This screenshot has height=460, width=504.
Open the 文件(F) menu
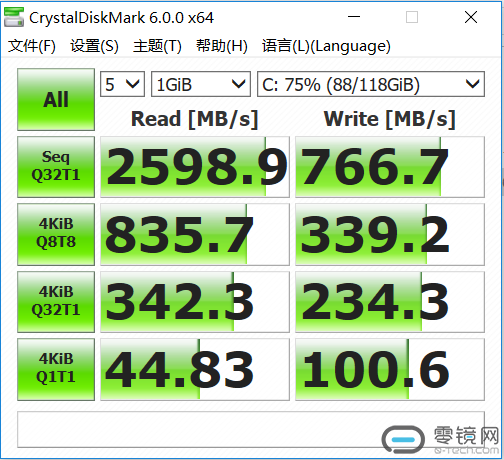32,46
